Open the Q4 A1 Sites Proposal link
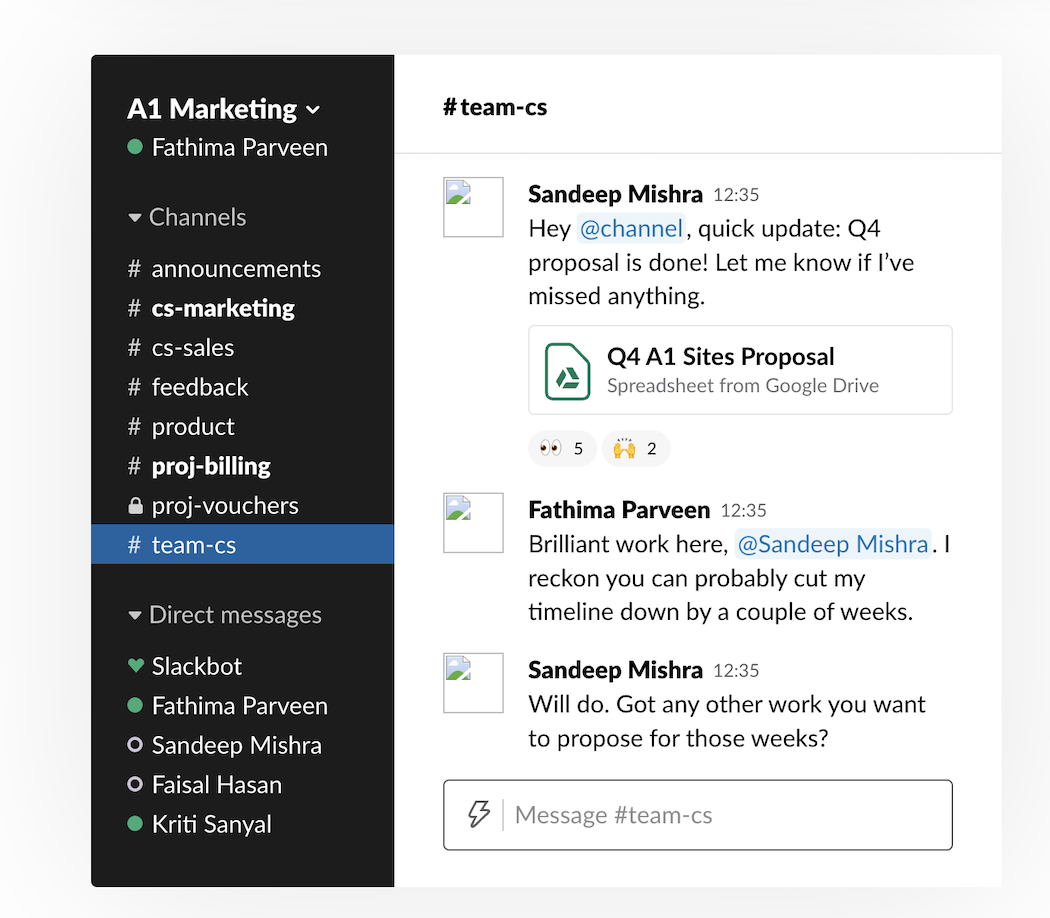 [718, 356]
